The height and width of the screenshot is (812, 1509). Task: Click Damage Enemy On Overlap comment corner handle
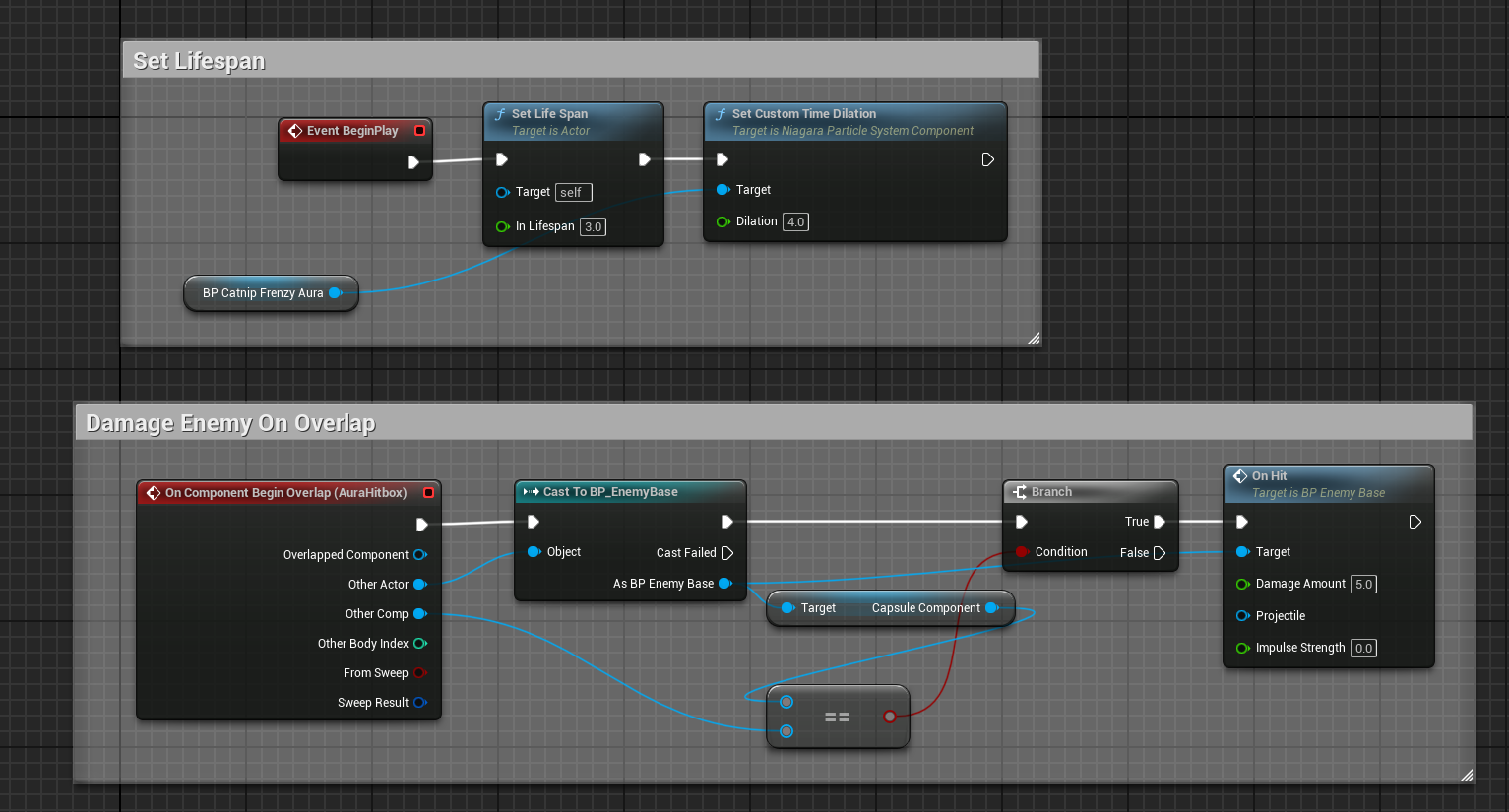pyautogui.click(x=1466, y=775)
